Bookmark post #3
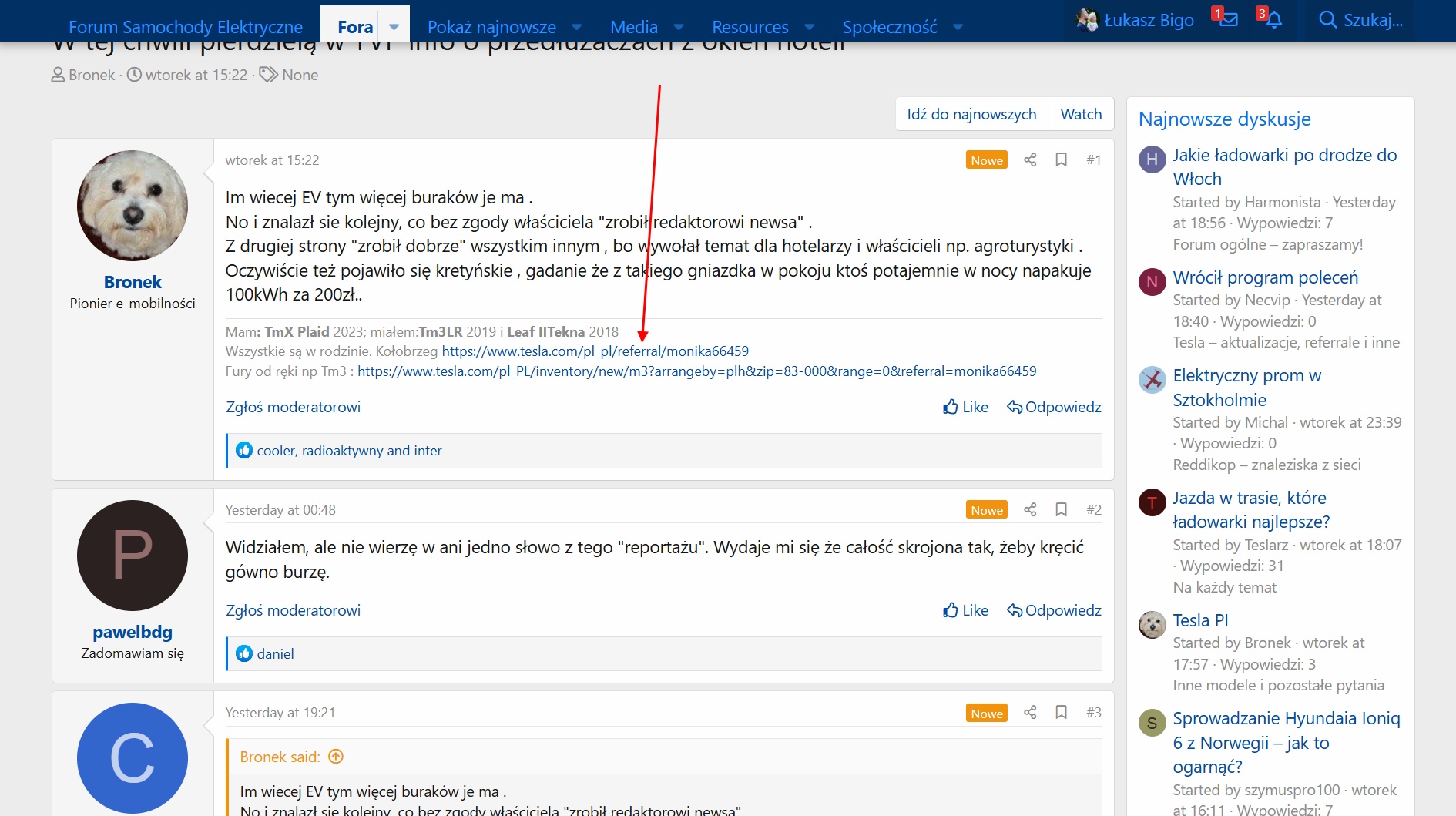Viewport: 1456px width, 816px height. (1061, 712)
